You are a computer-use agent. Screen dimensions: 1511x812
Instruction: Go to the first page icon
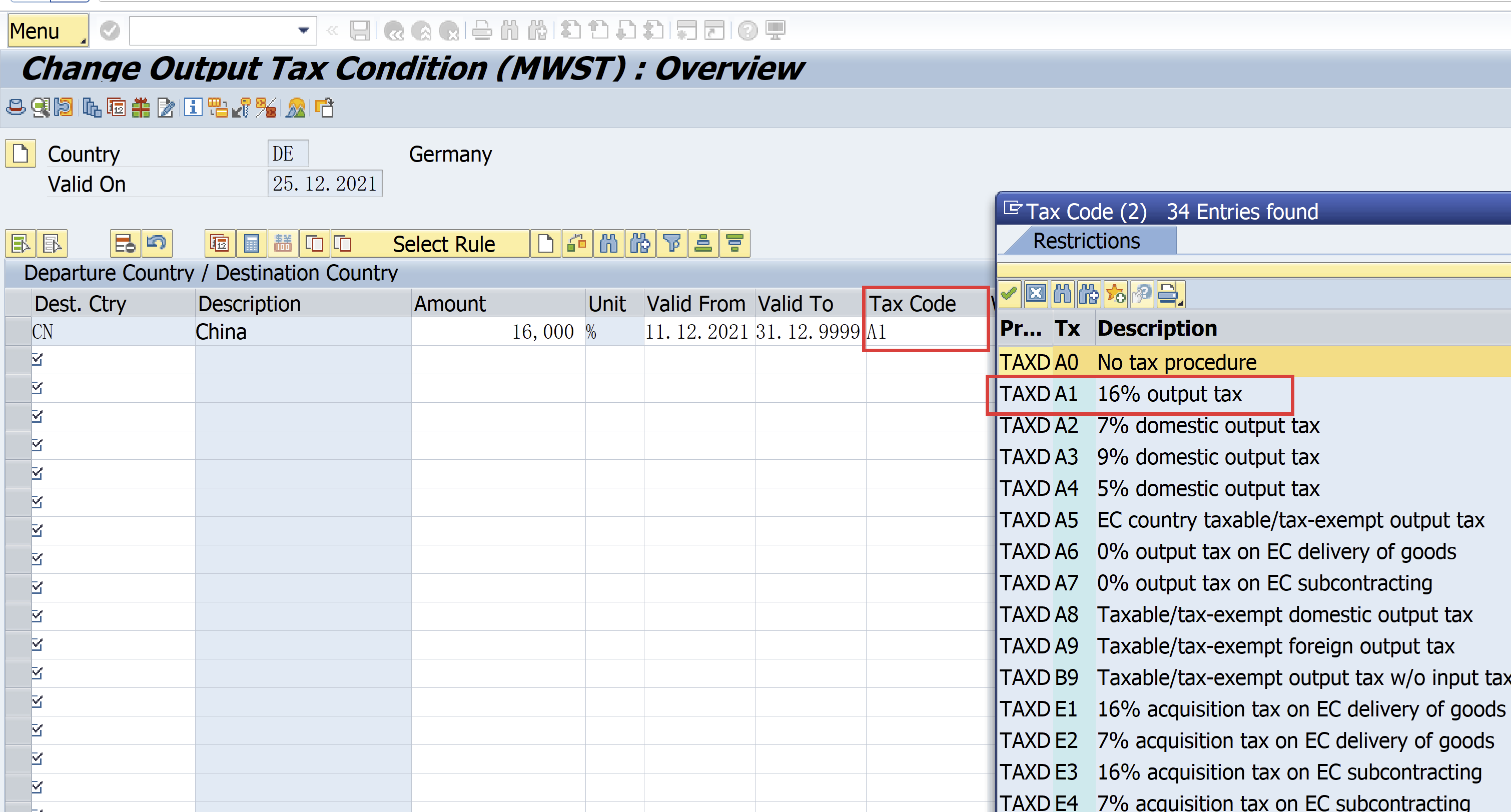(x=571, y=31)
